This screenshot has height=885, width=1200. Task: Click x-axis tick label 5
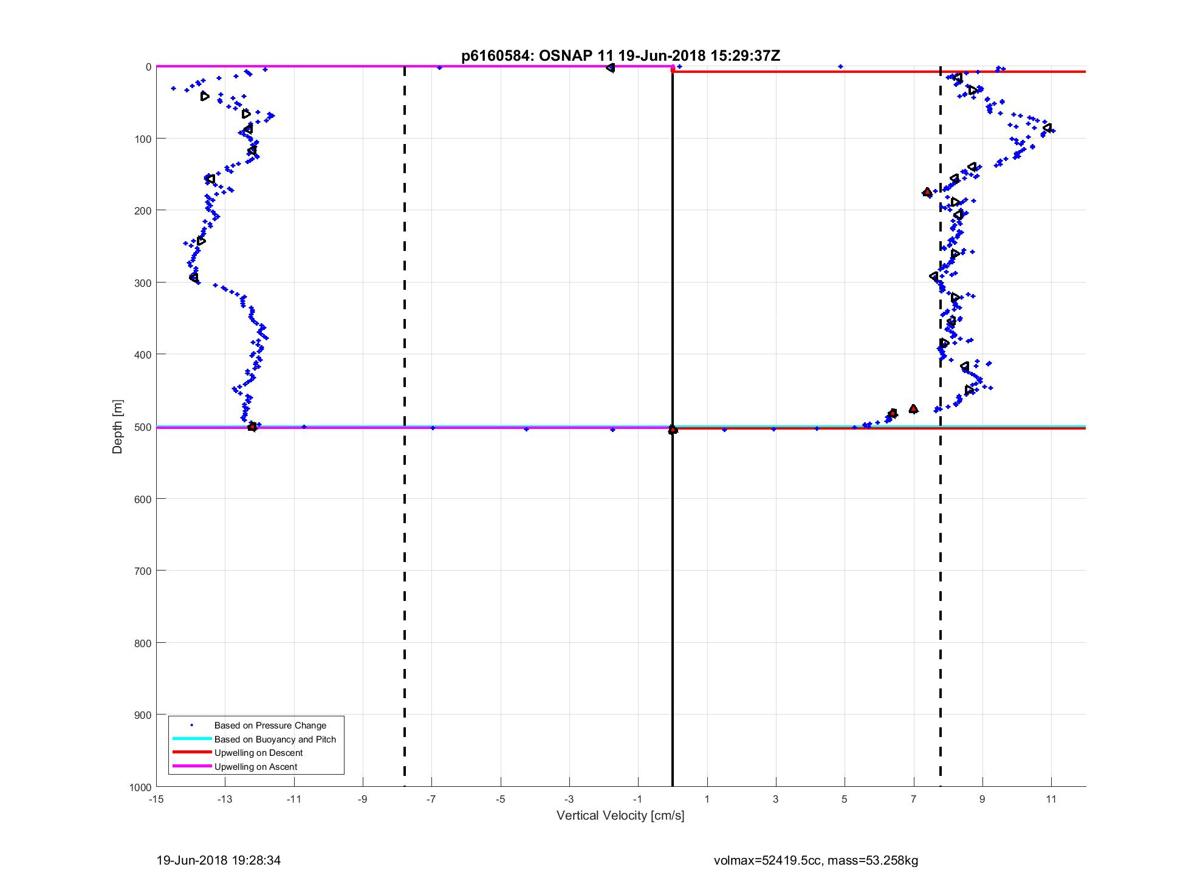[845, 800]
